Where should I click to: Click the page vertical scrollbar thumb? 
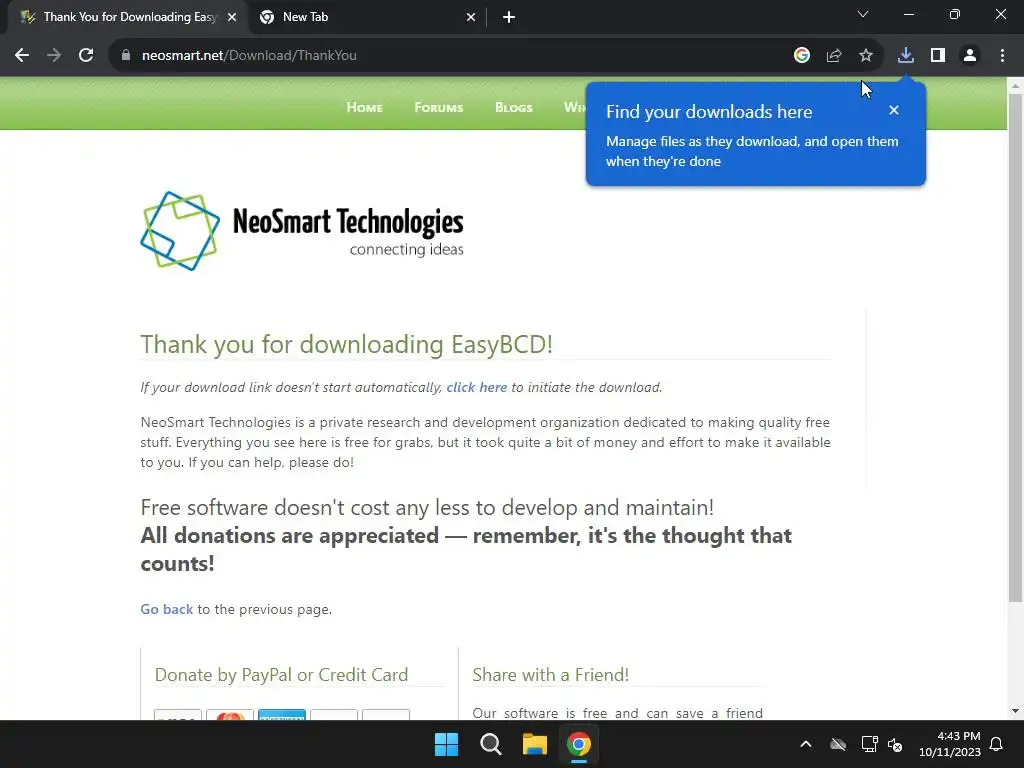(1015, 346)
